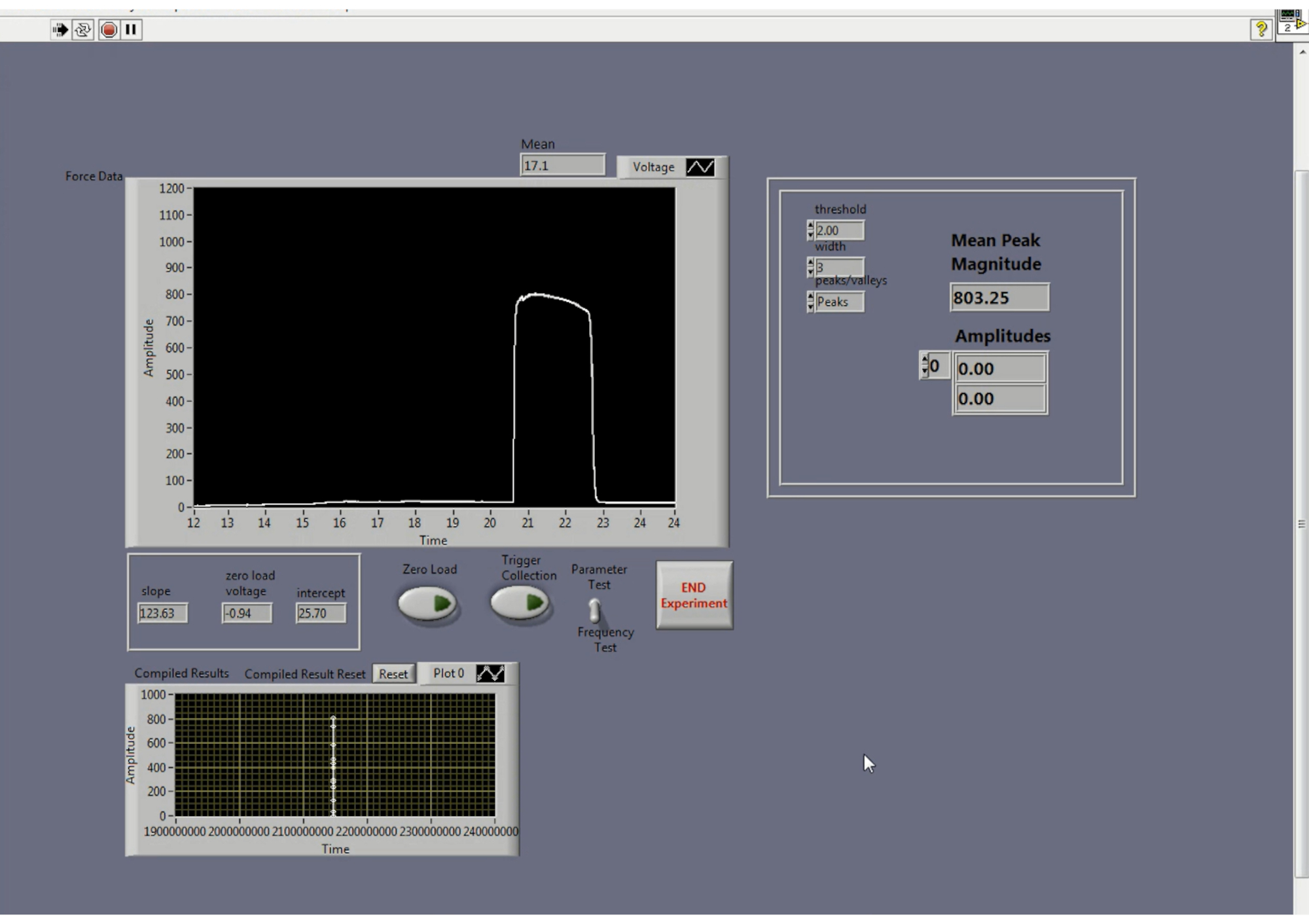Click the width value stepper arrows

pos(810,267)
